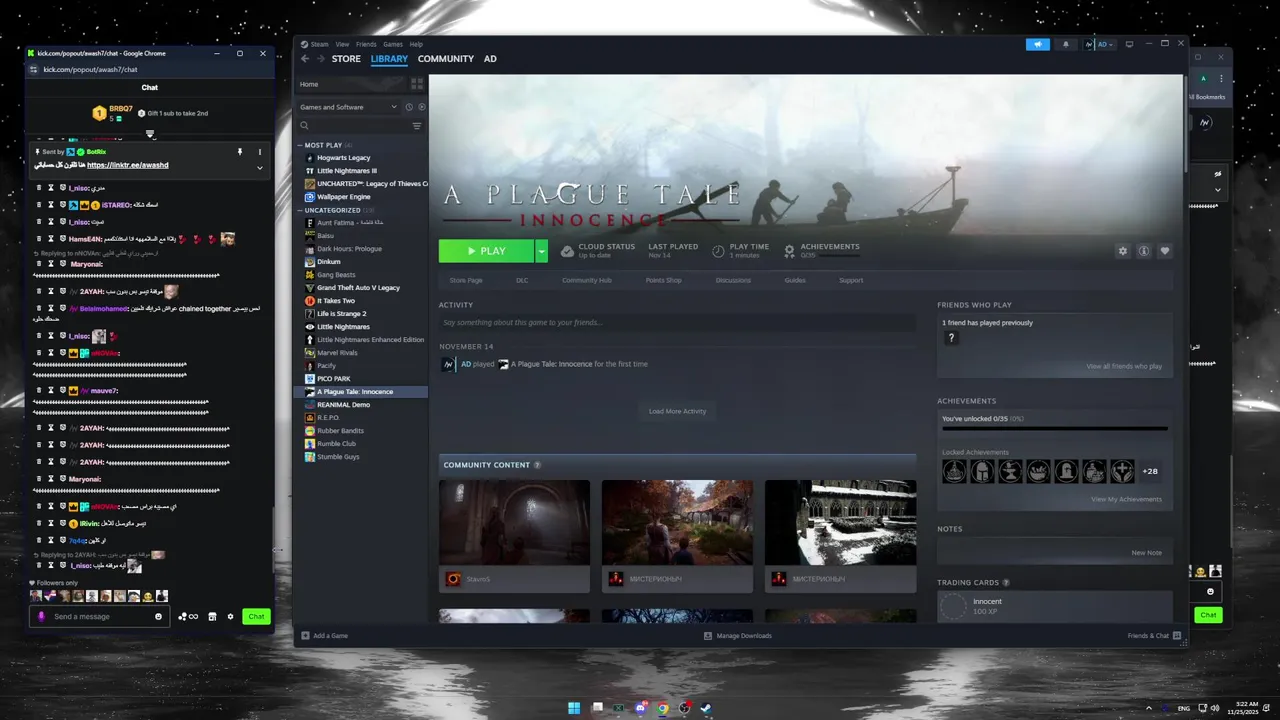Viewport: 1280px width, 720px height.
Task: Select It Takes Two in library list
Action: 335,301
